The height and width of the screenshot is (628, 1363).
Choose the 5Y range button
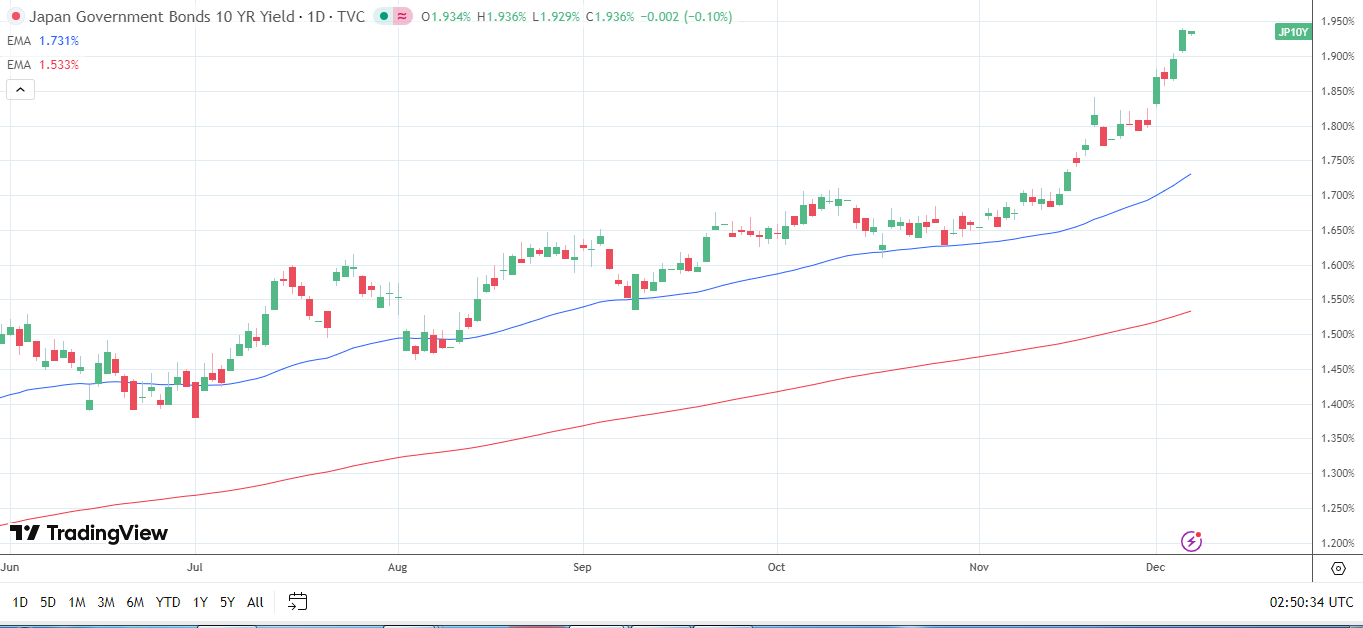pos(227,602)
